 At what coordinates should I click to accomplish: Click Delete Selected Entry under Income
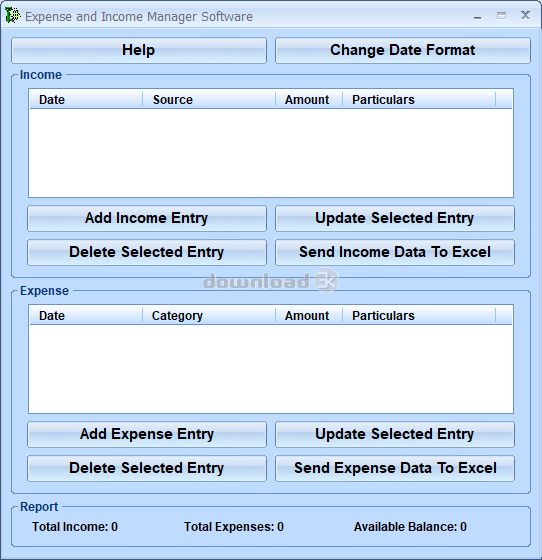147,252
